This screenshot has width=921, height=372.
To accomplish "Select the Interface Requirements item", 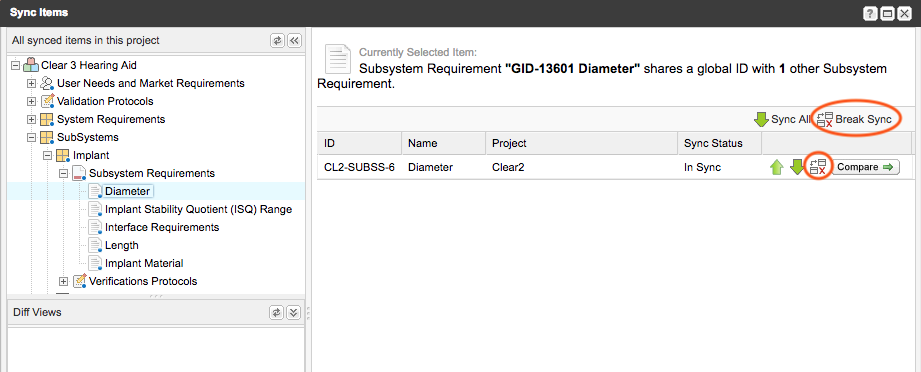I will click(162, 227).
